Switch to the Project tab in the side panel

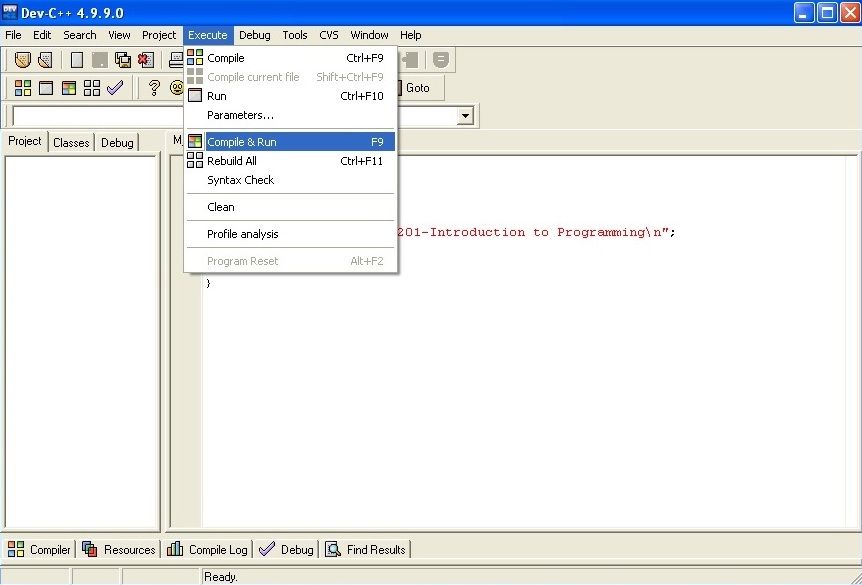click(x=25, y=141)
